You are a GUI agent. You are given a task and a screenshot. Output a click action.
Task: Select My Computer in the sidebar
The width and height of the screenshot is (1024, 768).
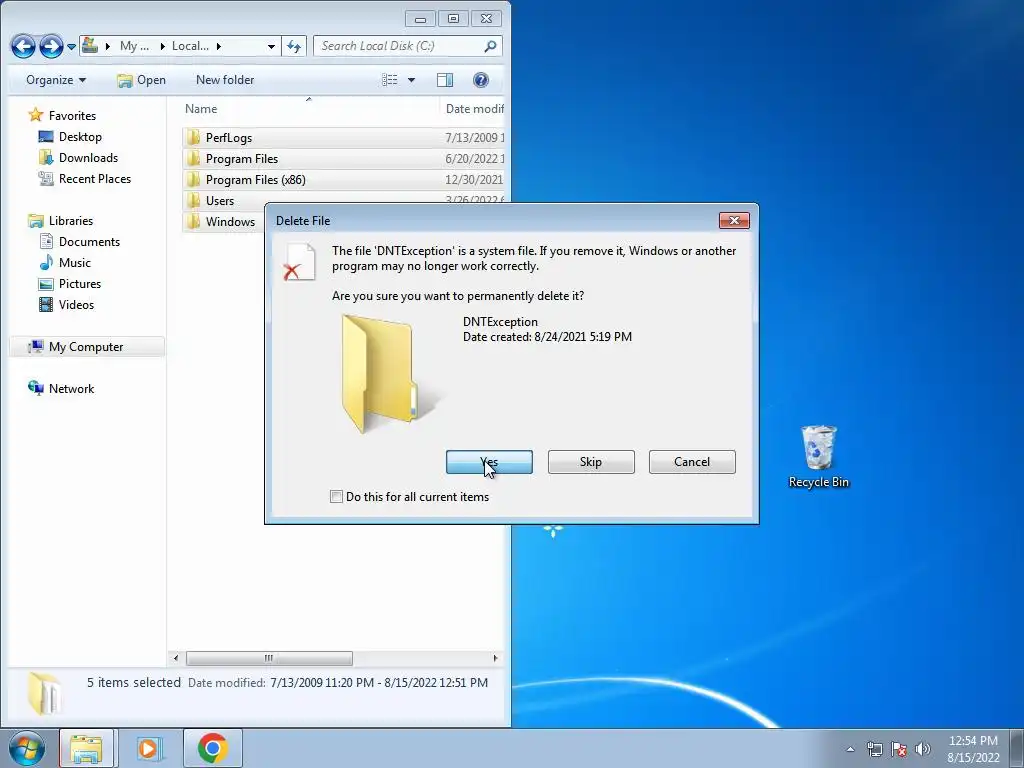coord(88,347)
